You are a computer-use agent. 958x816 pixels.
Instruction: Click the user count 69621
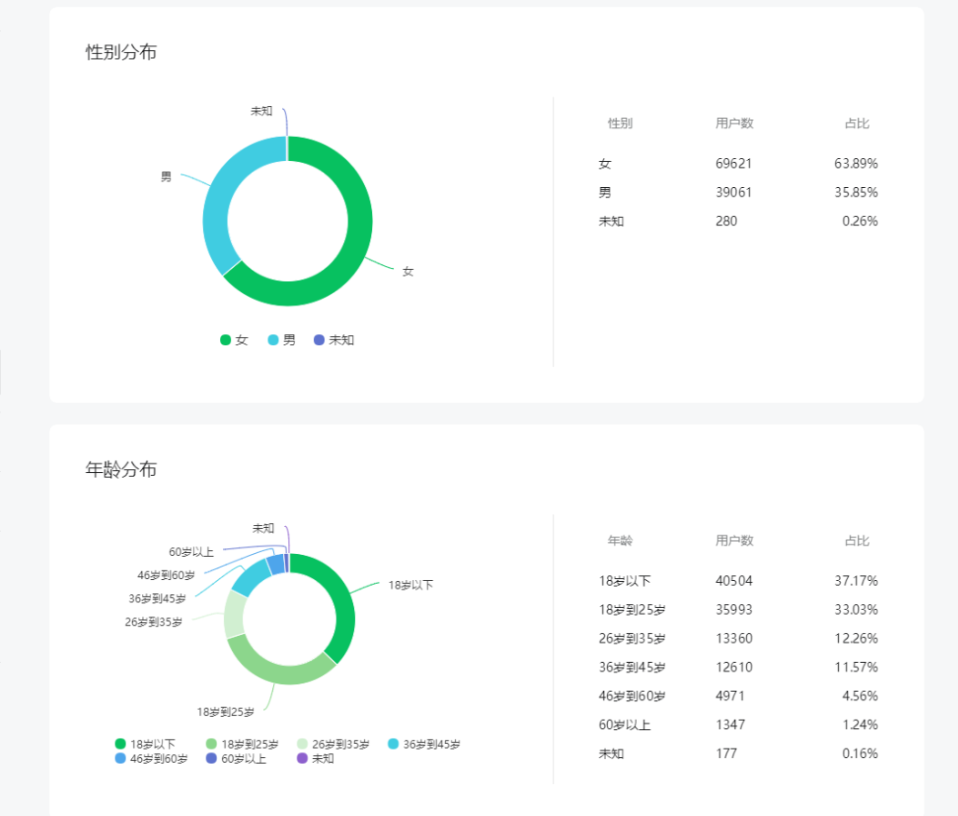(x=734, y=164)
